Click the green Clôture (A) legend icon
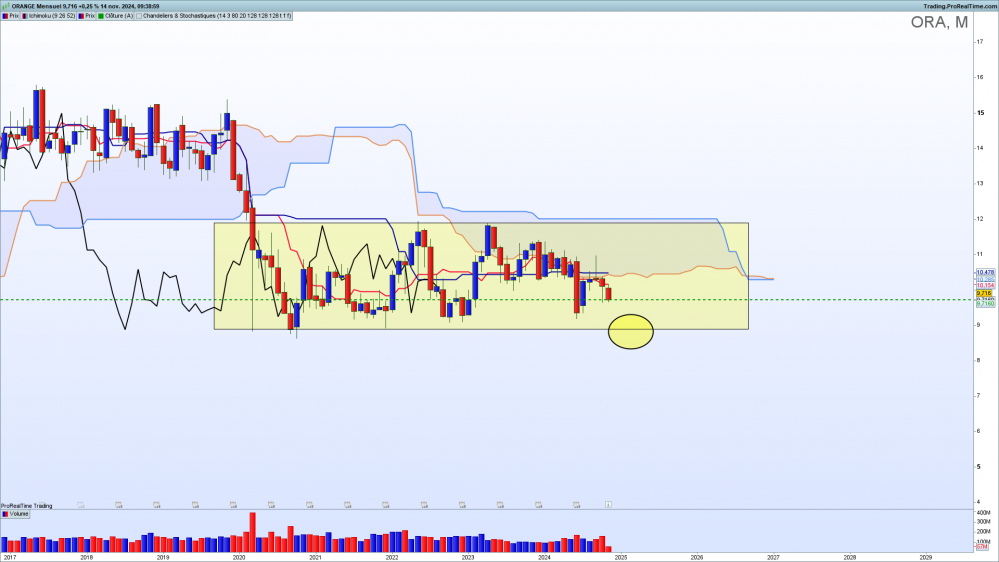999x562 pixels. click(101, 16)
